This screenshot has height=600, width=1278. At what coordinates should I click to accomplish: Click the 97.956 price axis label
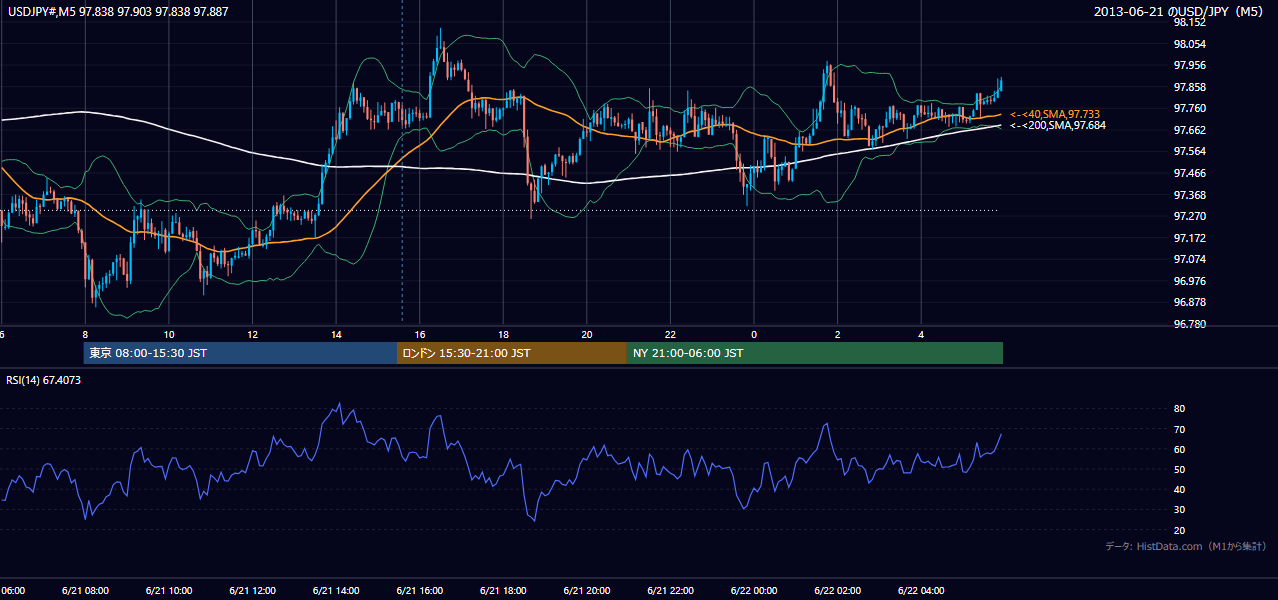tap(1190, 66)
